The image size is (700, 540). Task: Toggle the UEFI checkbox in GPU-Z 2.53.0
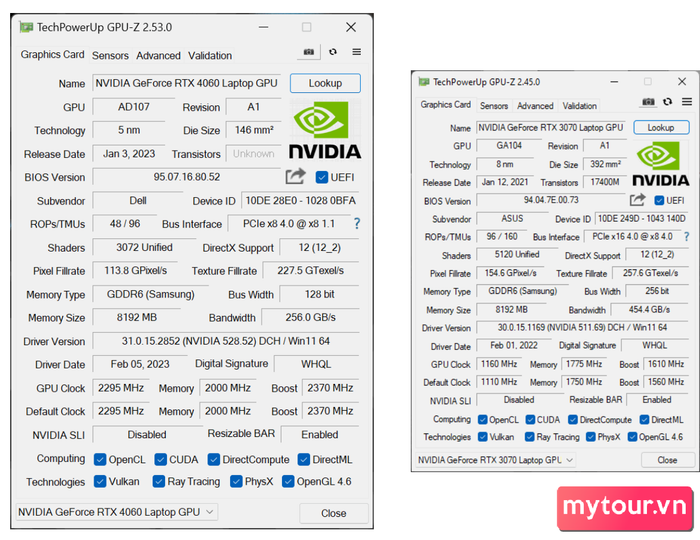coord(321,177)
